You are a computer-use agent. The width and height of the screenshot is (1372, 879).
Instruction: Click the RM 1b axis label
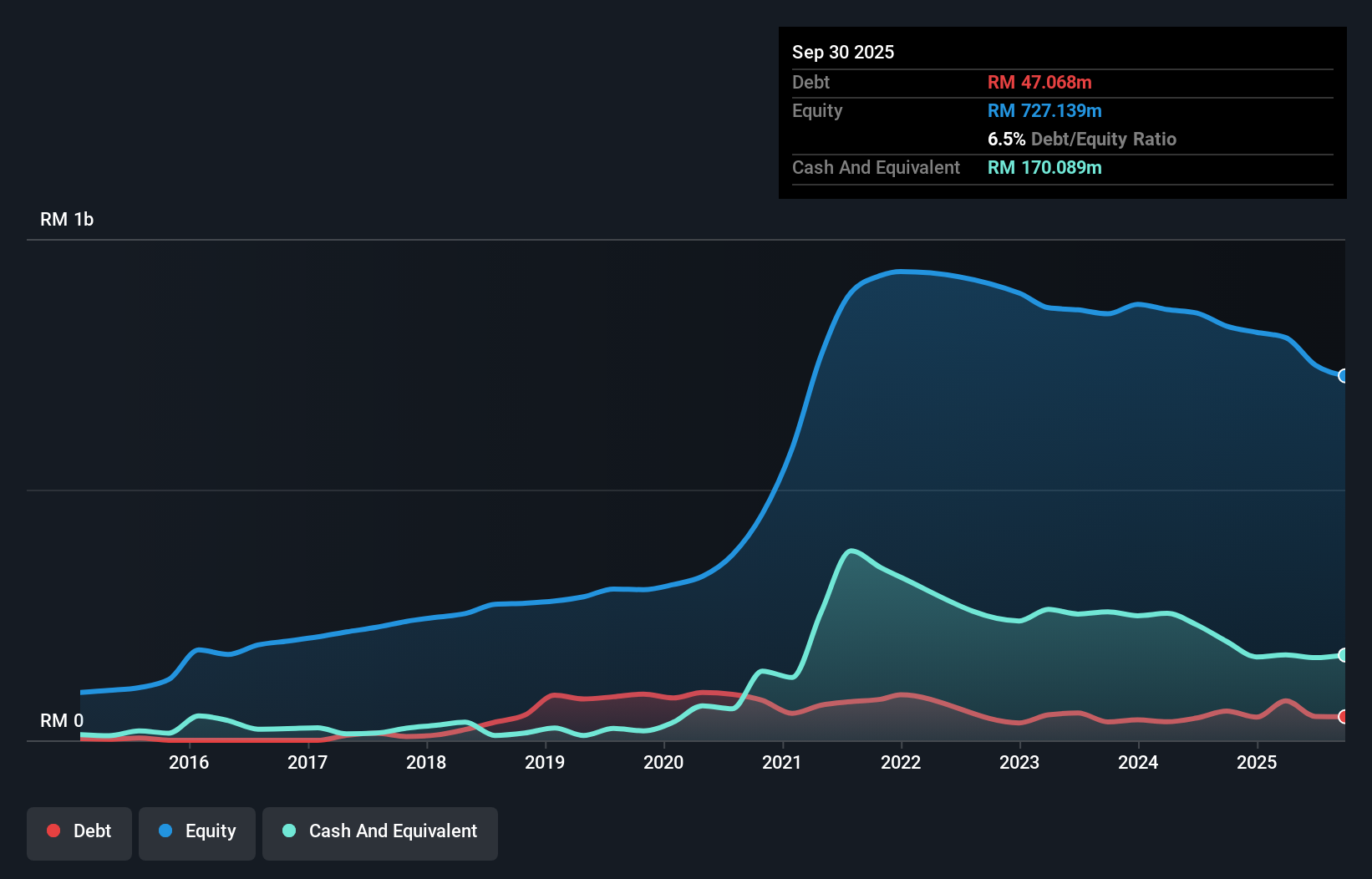67,219
